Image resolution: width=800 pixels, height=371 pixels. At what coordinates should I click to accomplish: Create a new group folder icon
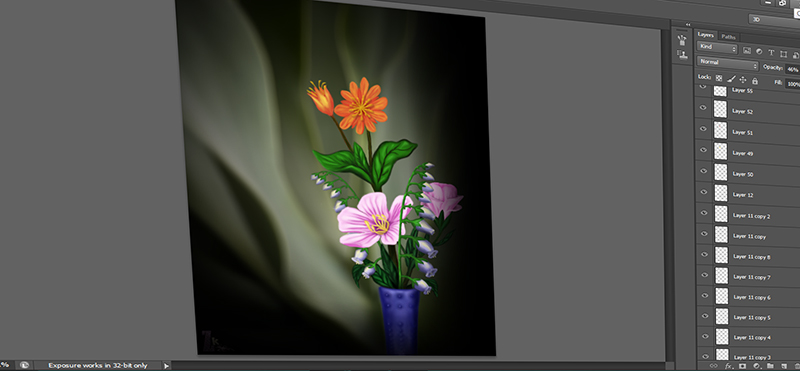coord(770,366)
